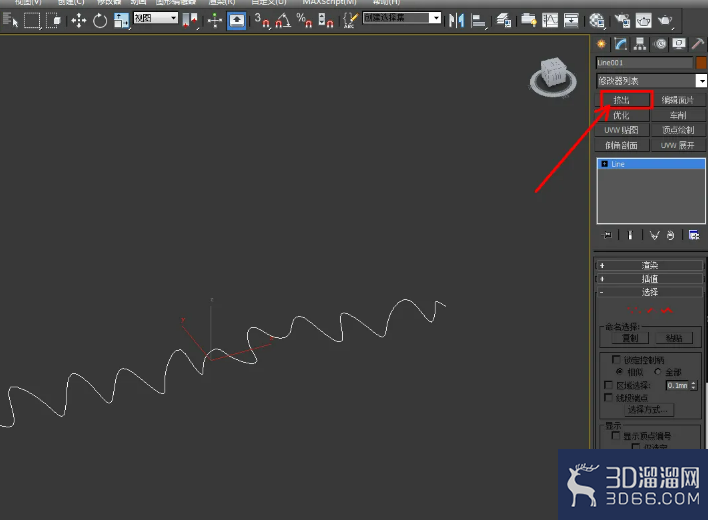Enable the 区域选择 checkbox
This screenshot has height=520, width=708.
(608, 385)
